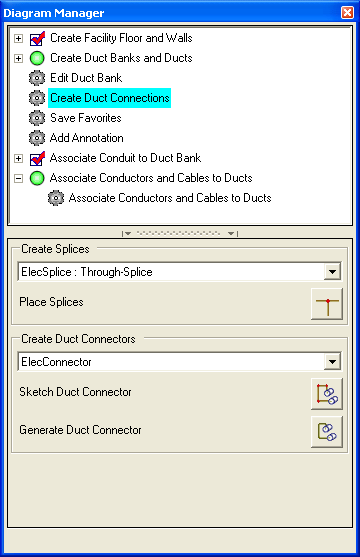
Task: Click green circle icon for Create Duct Banks
Action: (37, 58)
